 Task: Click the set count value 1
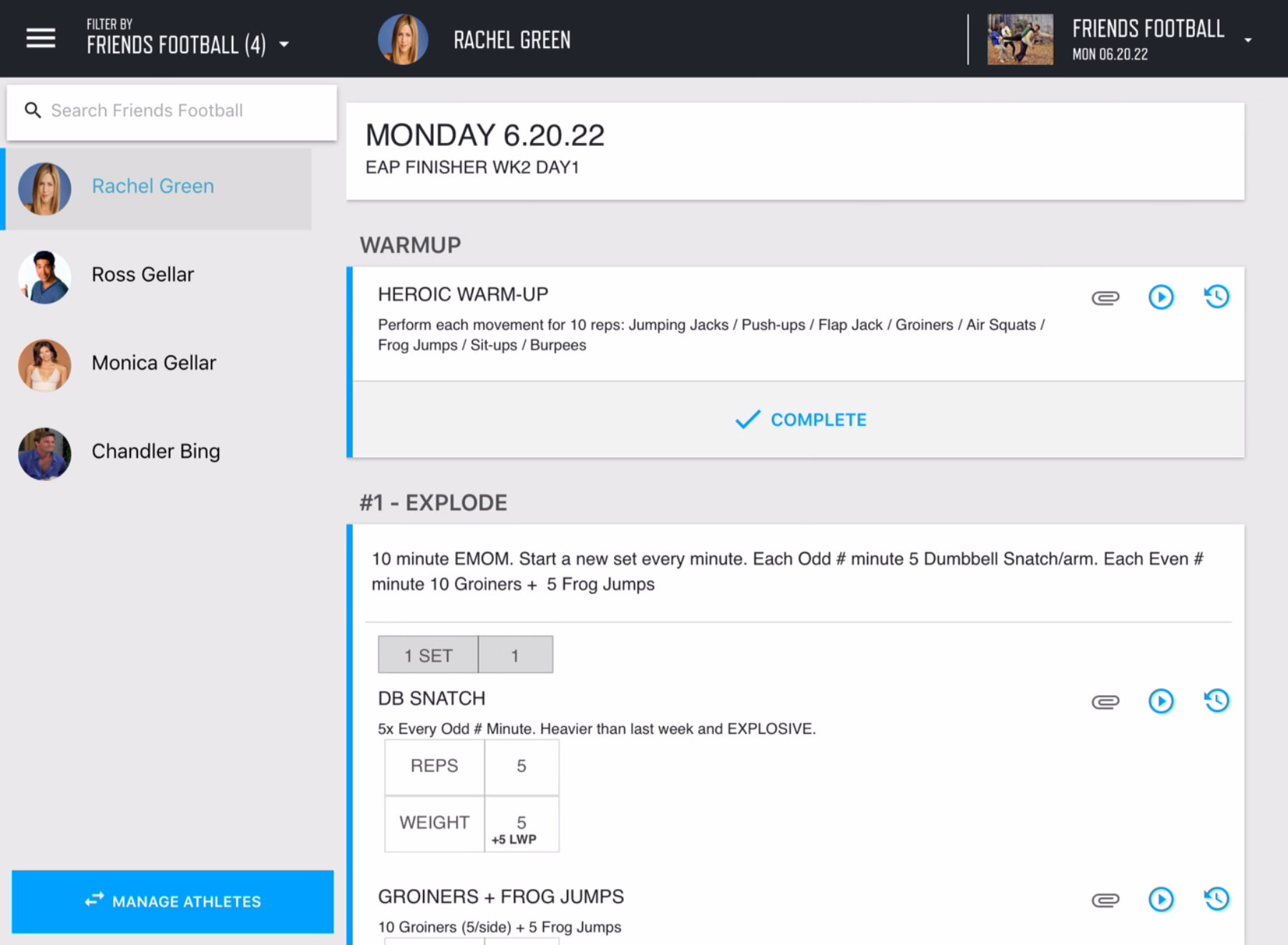coord(515,655)
